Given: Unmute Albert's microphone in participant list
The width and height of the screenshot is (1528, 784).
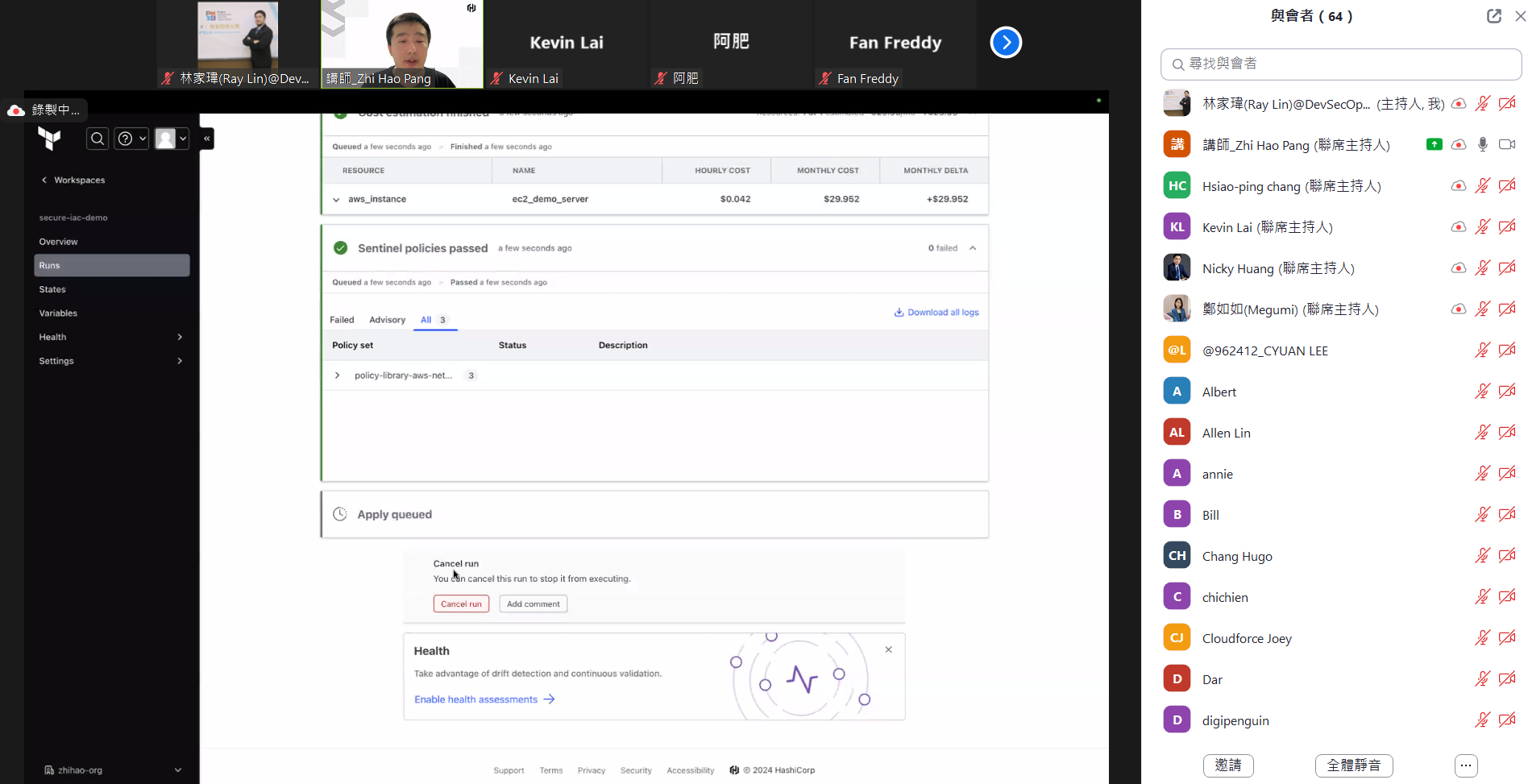Looking at the screenshot, I should click(x=1482, y=392).
